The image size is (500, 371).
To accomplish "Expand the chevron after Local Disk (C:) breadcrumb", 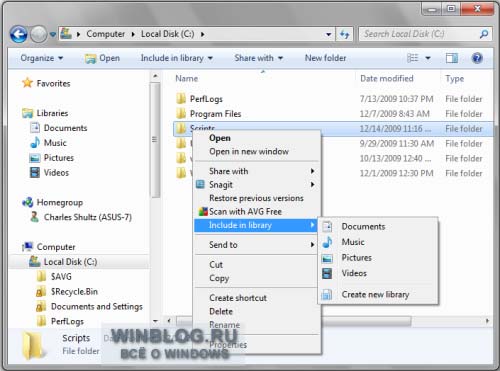I will (x=202, y=34).
